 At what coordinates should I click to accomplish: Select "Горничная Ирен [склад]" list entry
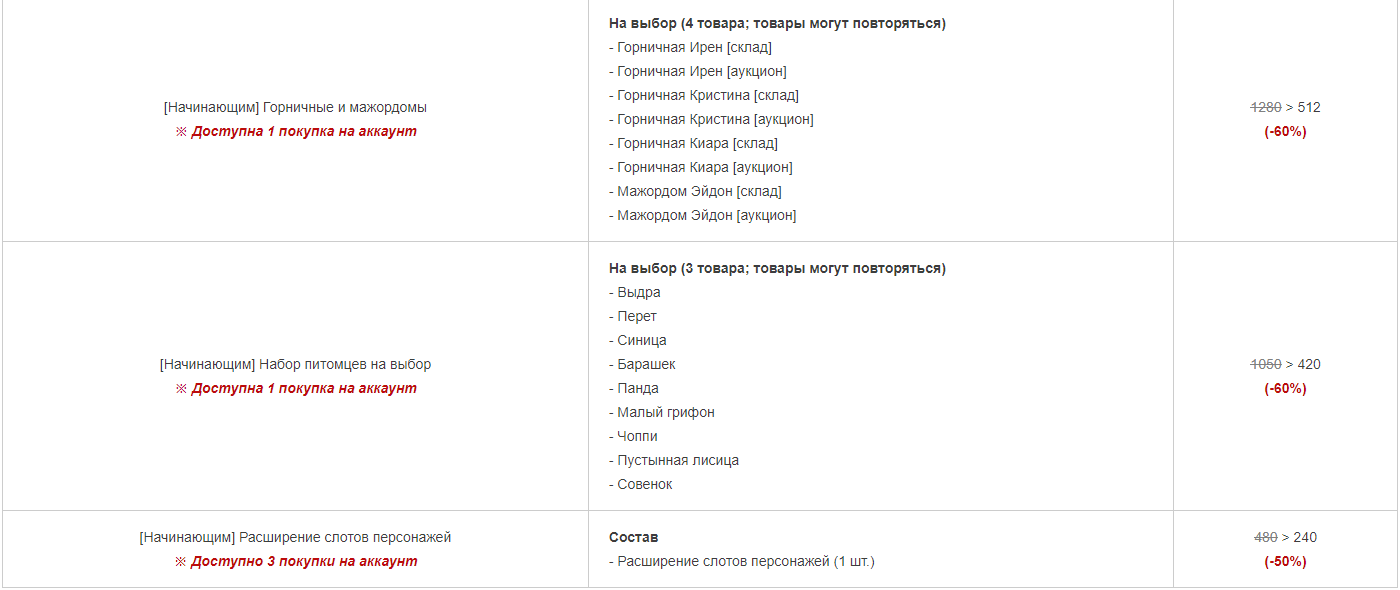pyautogui.click(x=694, y=47)
